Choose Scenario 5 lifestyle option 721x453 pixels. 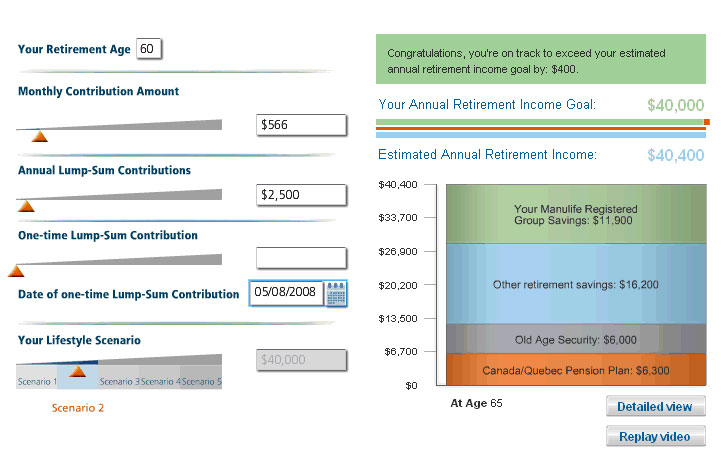tap(201, 382)
